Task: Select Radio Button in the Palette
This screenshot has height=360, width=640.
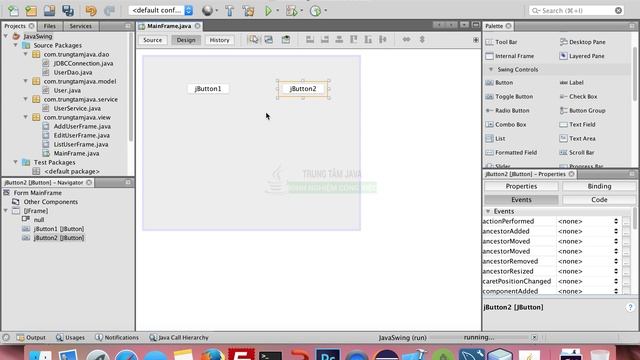Action: coord(507,111)
